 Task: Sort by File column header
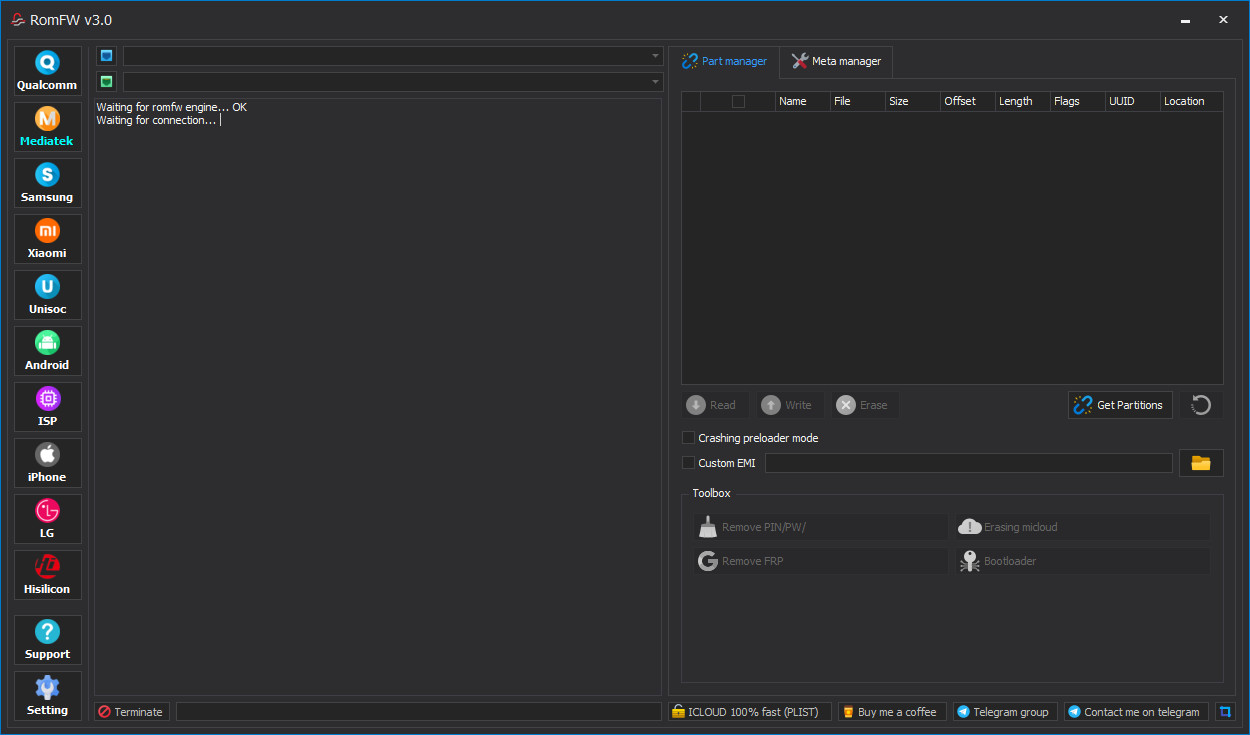pos(858,101)
